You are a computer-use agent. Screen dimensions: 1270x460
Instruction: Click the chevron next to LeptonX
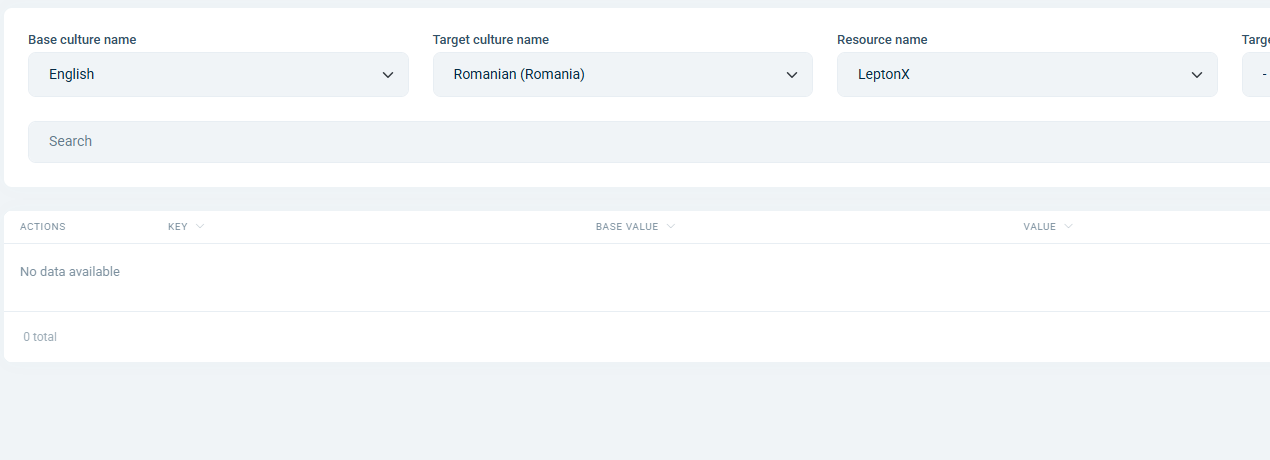pos(1197,75)
